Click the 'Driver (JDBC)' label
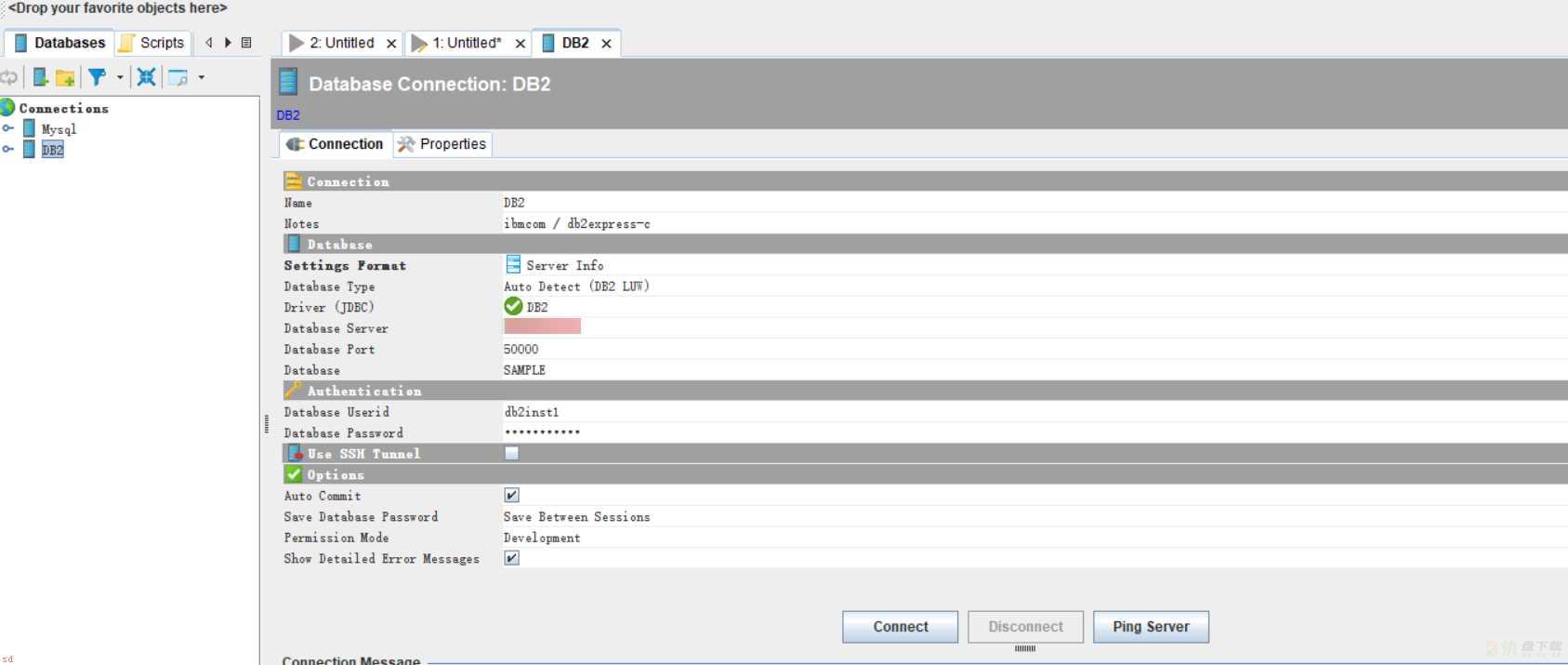This screenshot has height=665, width=1568. [329, 307]
